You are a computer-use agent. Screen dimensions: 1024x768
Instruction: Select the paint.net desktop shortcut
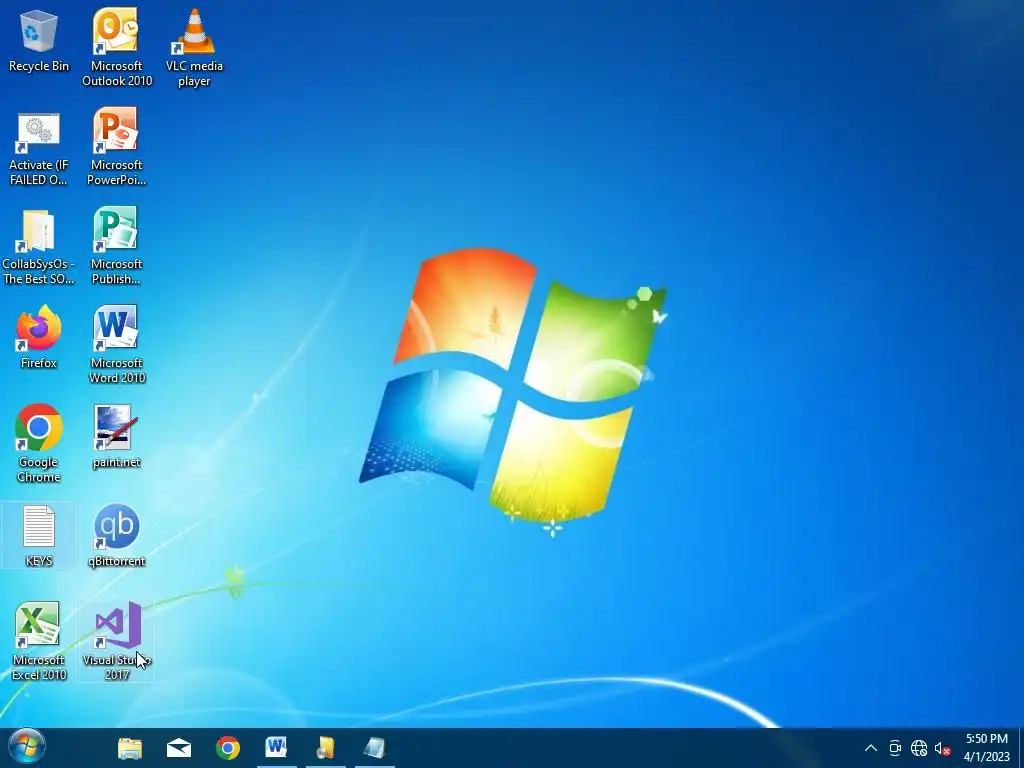pyautogui.click(x=117, y=436)
